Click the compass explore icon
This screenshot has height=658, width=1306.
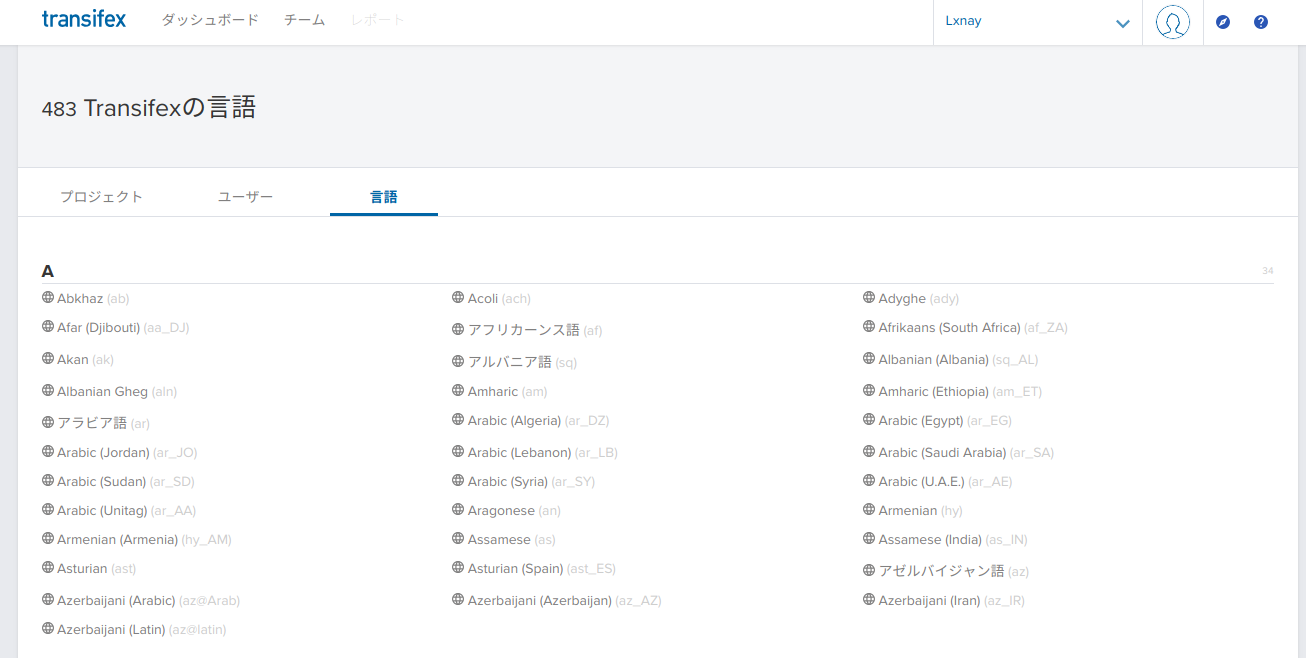[x=1223, y=22]
